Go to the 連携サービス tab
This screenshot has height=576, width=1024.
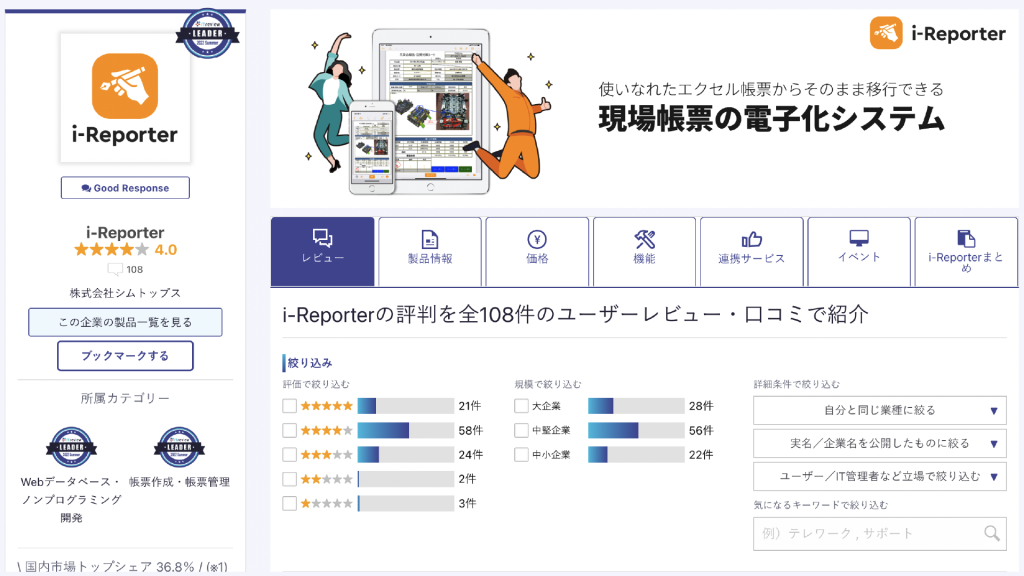click(752, 251)
